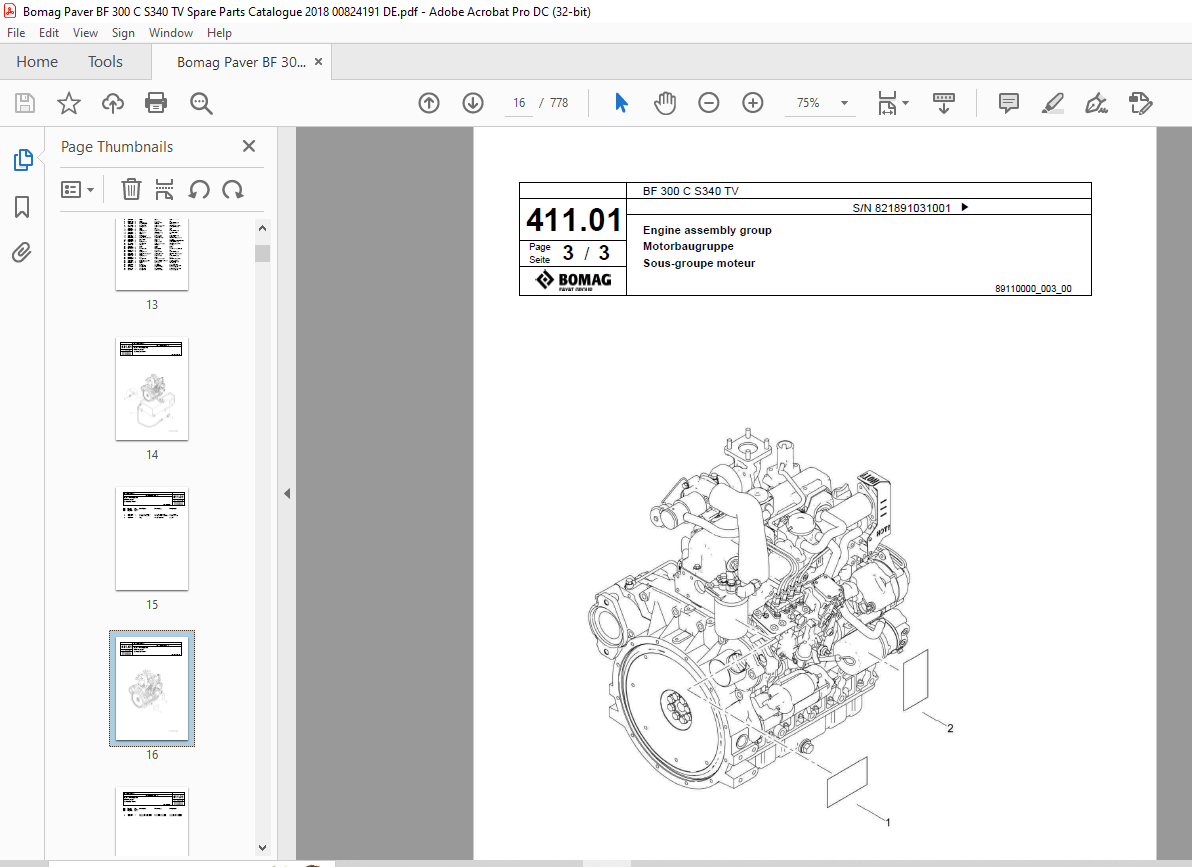This screenshot has width=1192, height=867.
Task: Select page 15 thumbnail
Action: tap(152, 538)
